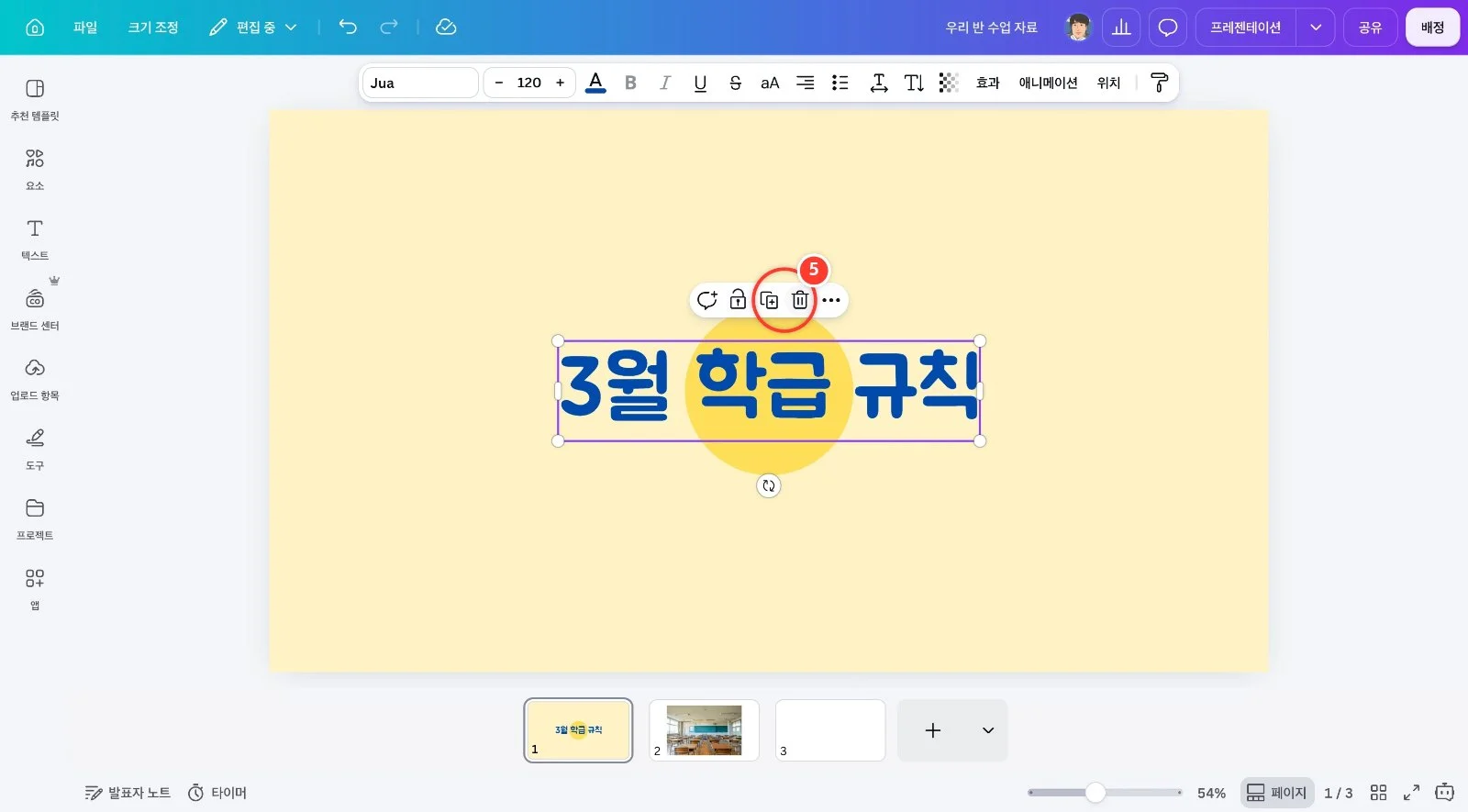Open letter spacing settings
The height and width of the screenshot is (812, 1468).
pos(879,83)
